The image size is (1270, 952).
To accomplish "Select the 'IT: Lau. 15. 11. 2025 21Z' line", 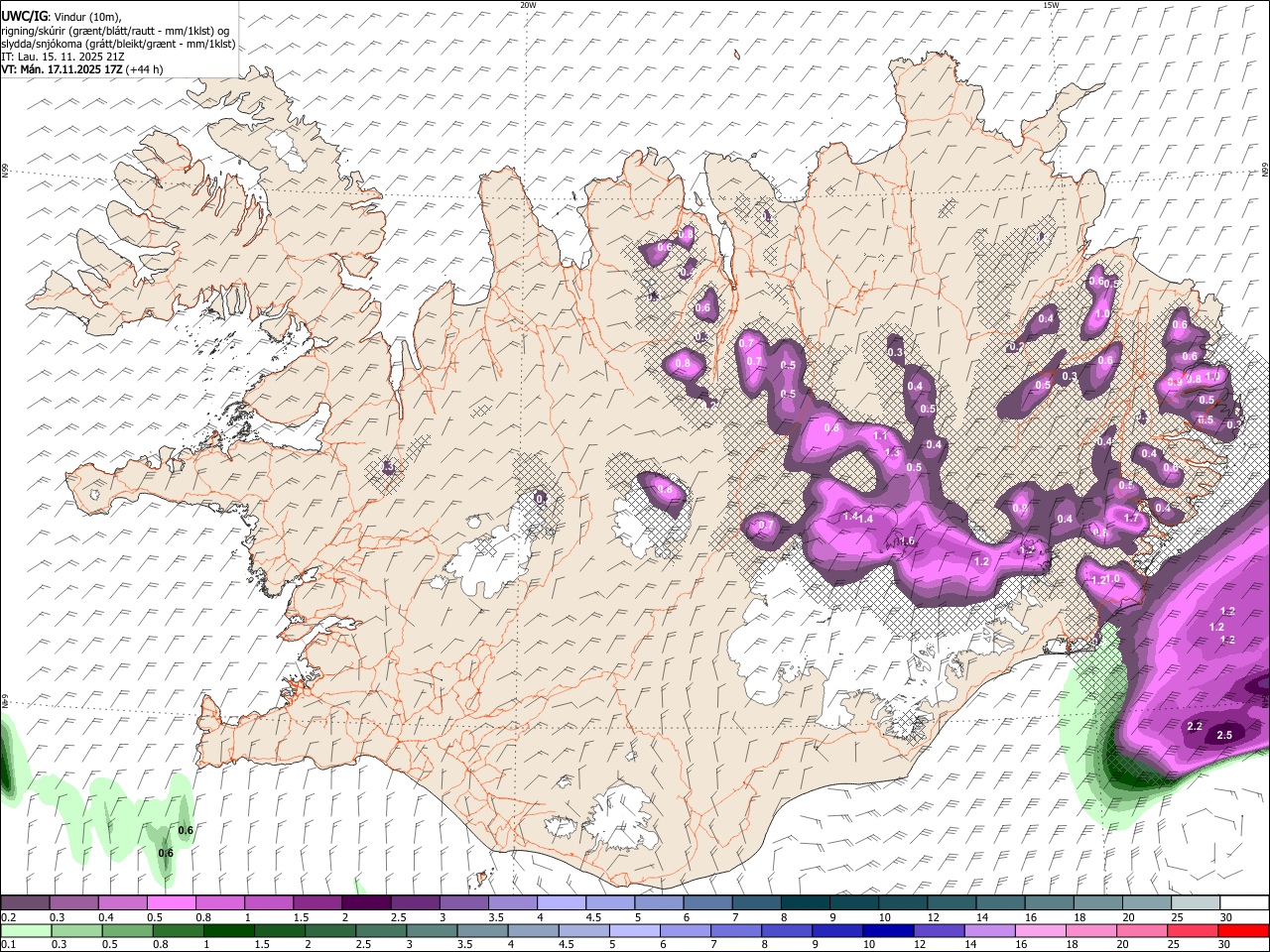I will pyautogui.click(x=63, y=57).
